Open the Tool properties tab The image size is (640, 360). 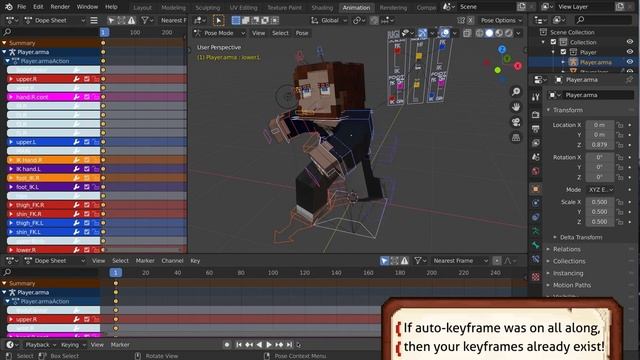click(536, 97)
